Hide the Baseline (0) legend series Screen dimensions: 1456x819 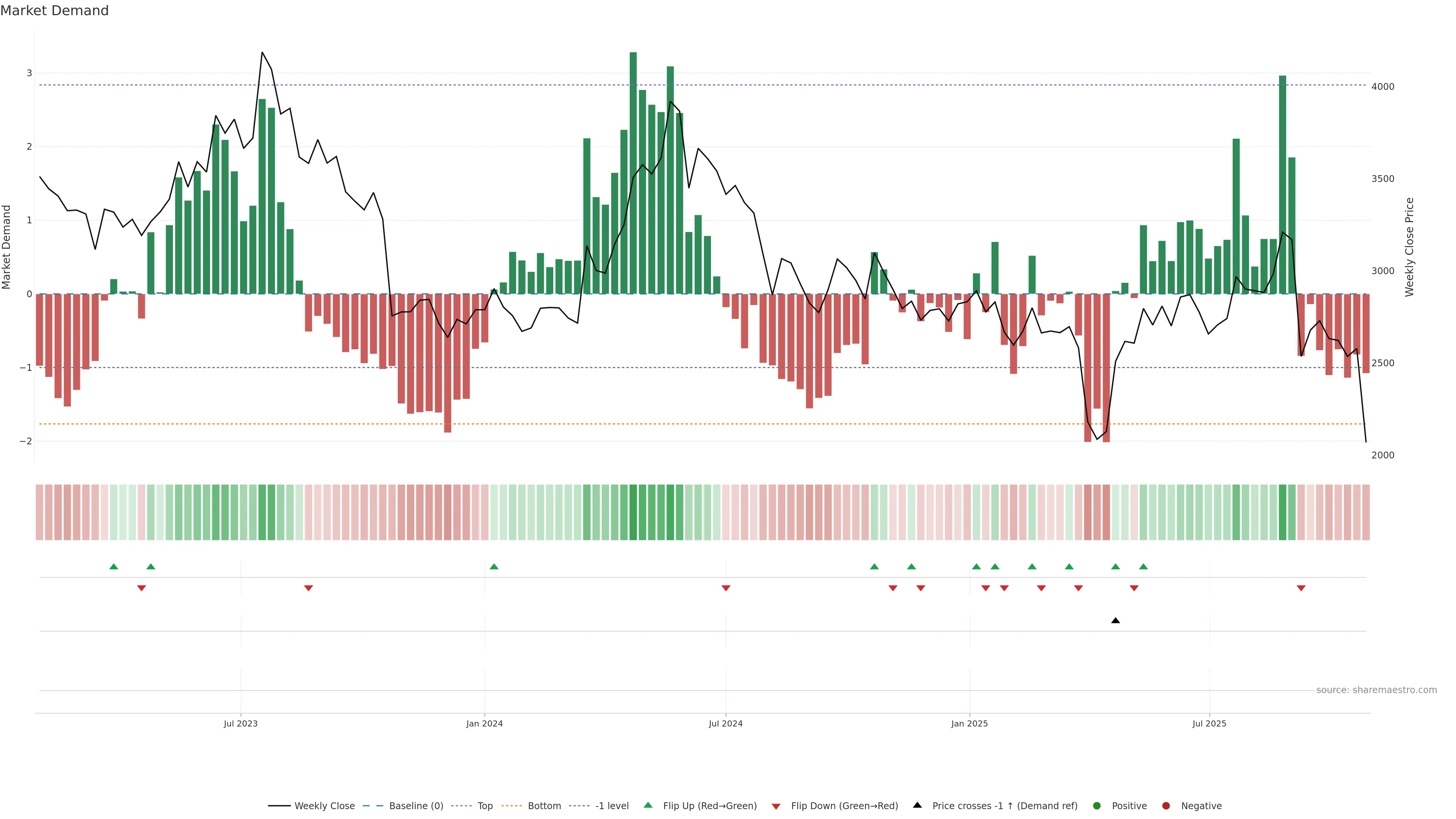[x=416, y=806]
